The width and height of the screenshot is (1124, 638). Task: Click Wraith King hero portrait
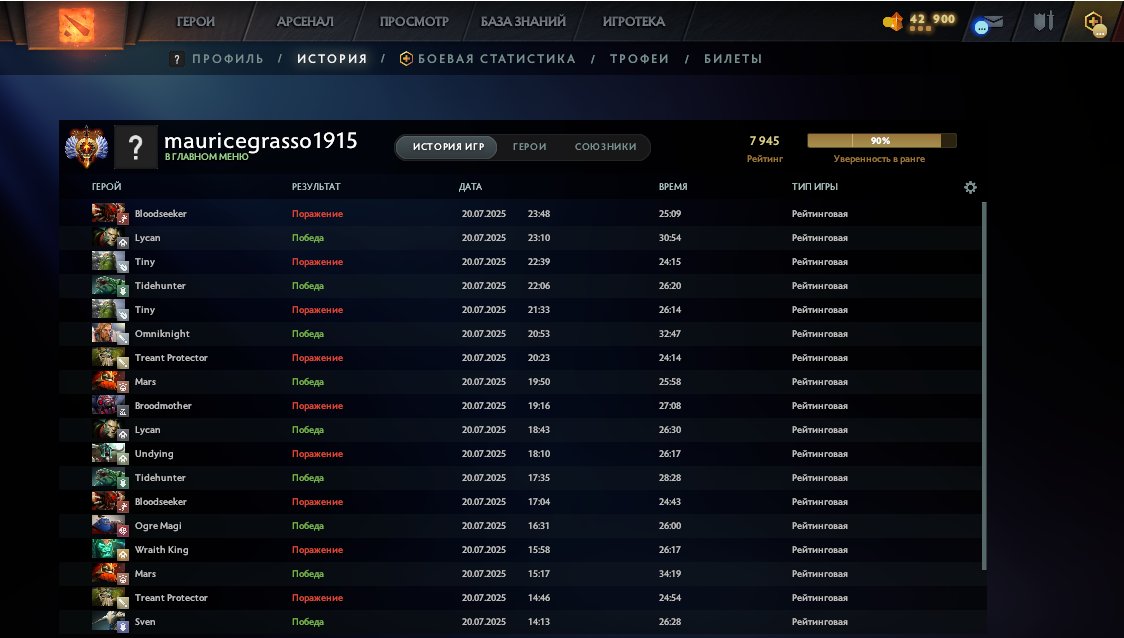point(110,550)
